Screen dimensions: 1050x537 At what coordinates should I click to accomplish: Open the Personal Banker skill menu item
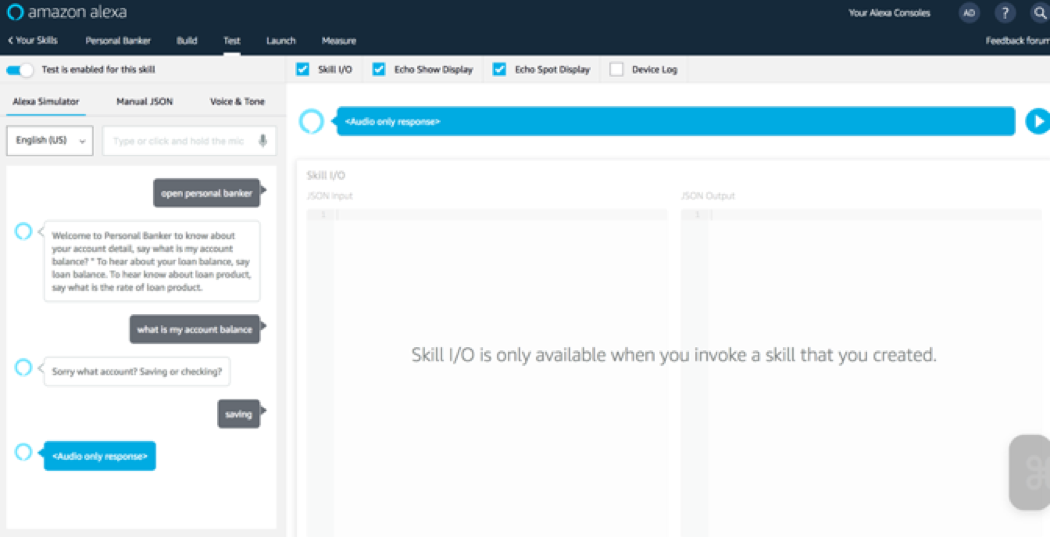tap(118, 41)
